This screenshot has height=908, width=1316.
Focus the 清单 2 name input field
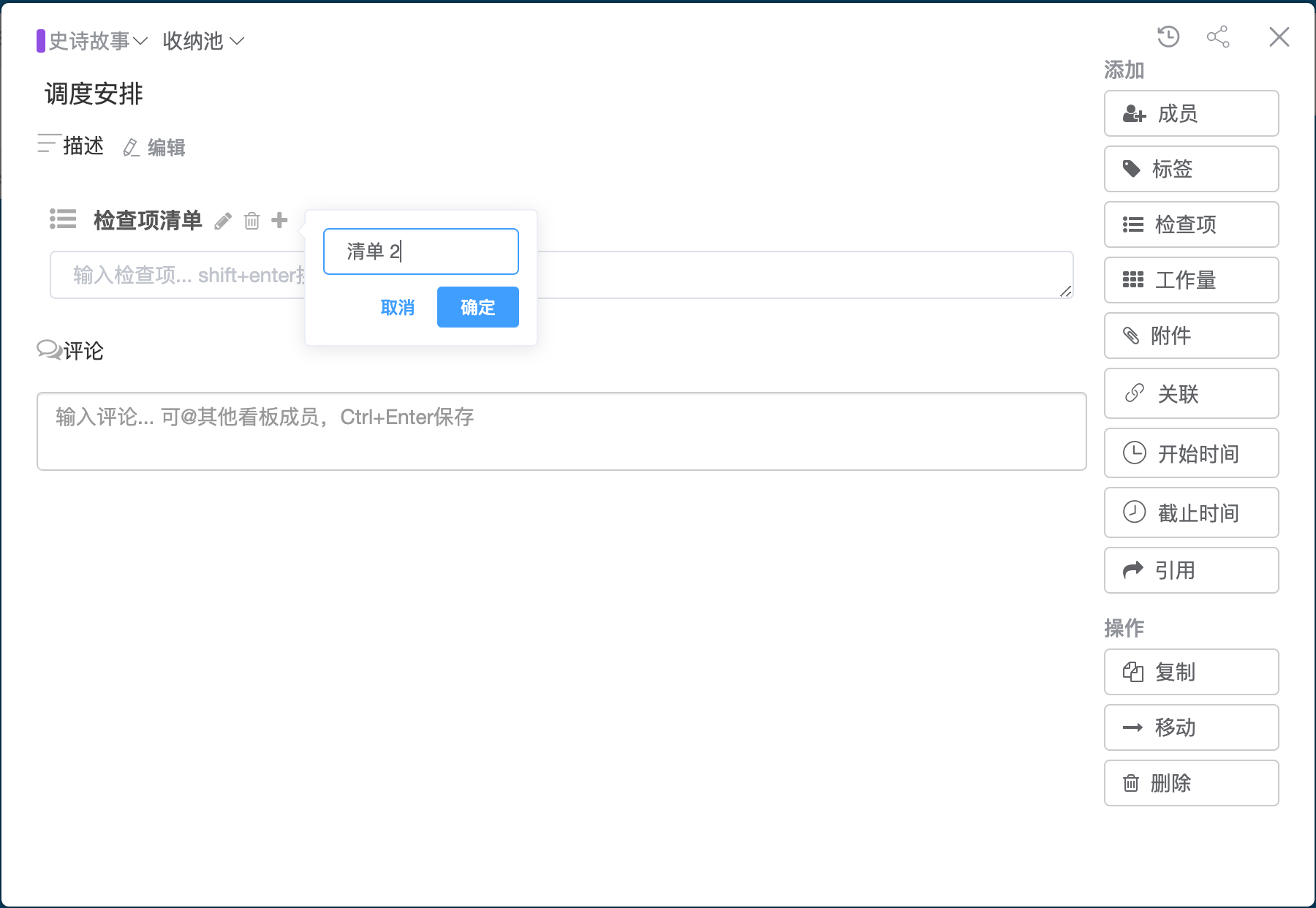420,251
